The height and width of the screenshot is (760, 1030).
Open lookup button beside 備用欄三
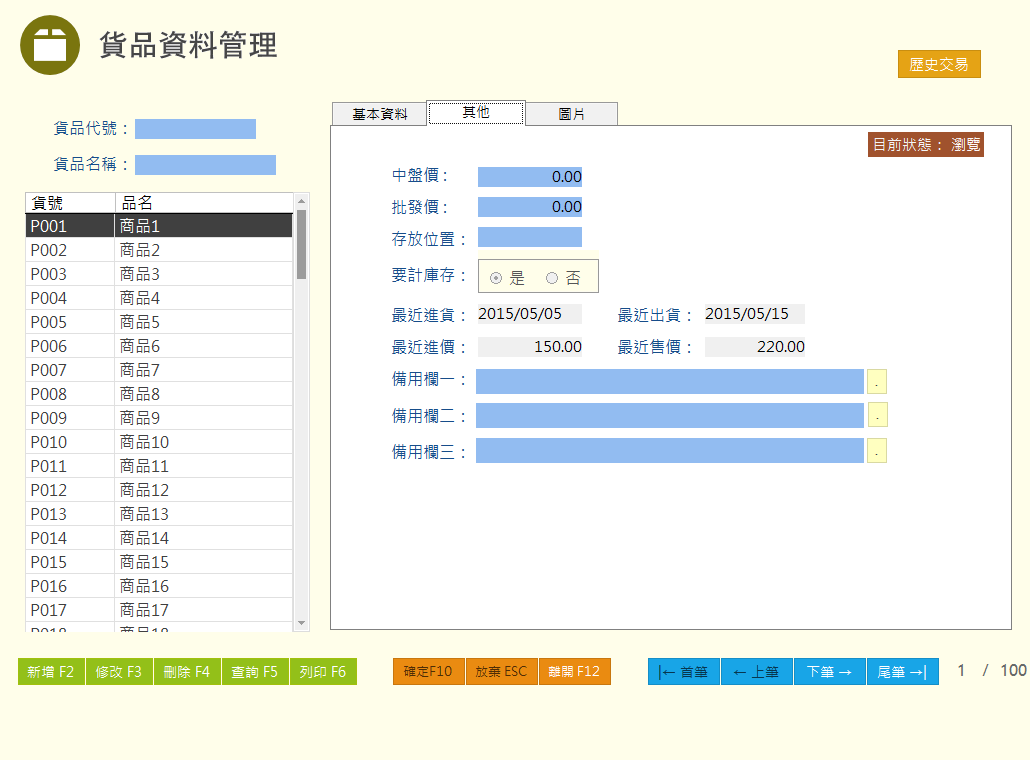(x=877, y=452)
